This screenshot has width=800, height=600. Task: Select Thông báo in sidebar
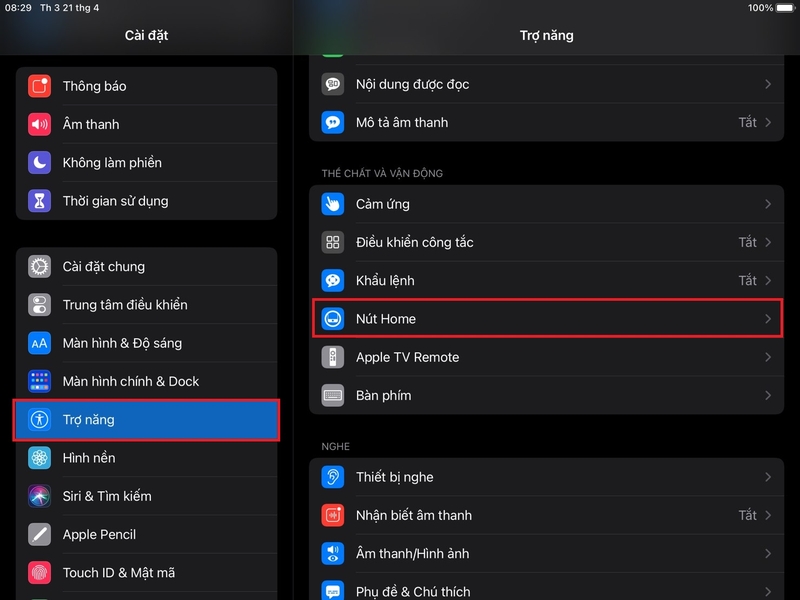[x=146, y=86]
